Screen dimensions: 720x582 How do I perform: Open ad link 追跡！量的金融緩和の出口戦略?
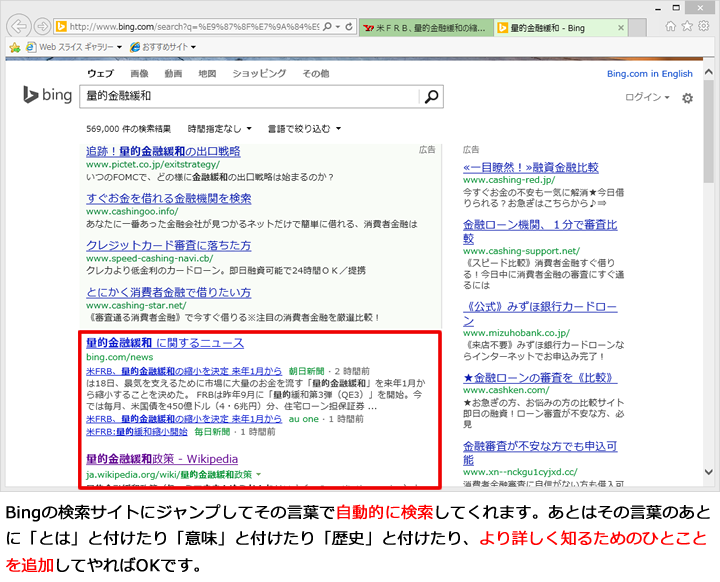pyautogui.click(x=163, y=151)
